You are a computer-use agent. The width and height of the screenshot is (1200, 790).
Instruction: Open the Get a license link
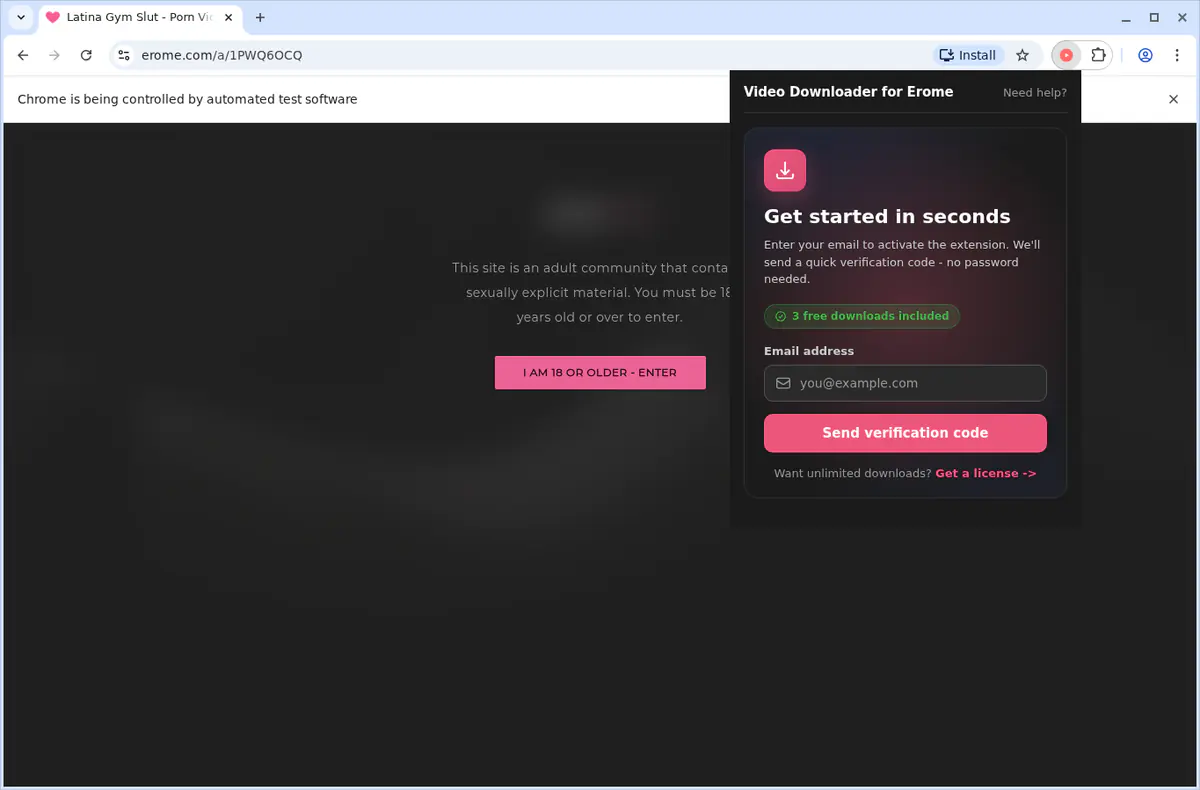986,473
